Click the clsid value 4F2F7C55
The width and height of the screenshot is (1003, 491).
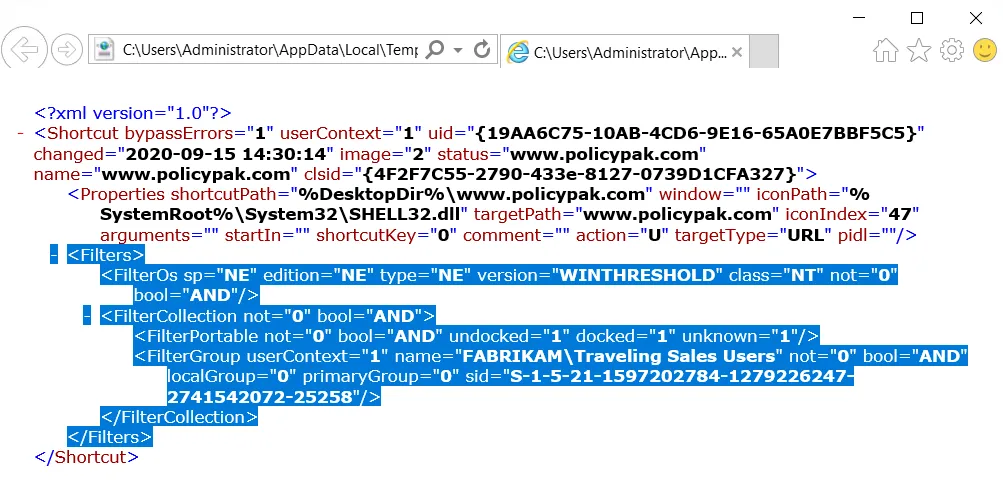point(578,174)
